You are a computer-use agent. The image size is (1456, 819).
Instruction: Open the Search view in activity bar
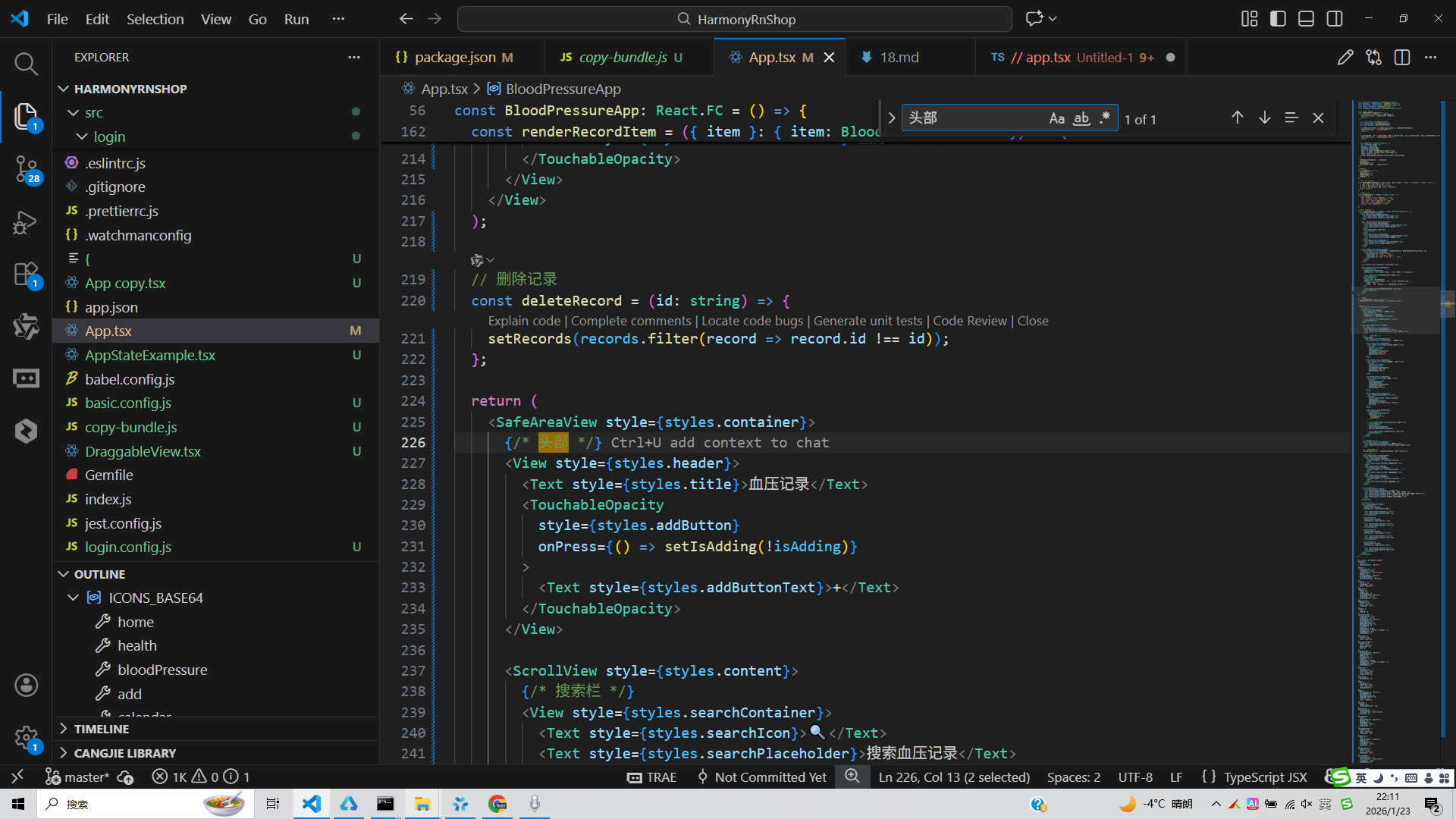tap(26, 64)
